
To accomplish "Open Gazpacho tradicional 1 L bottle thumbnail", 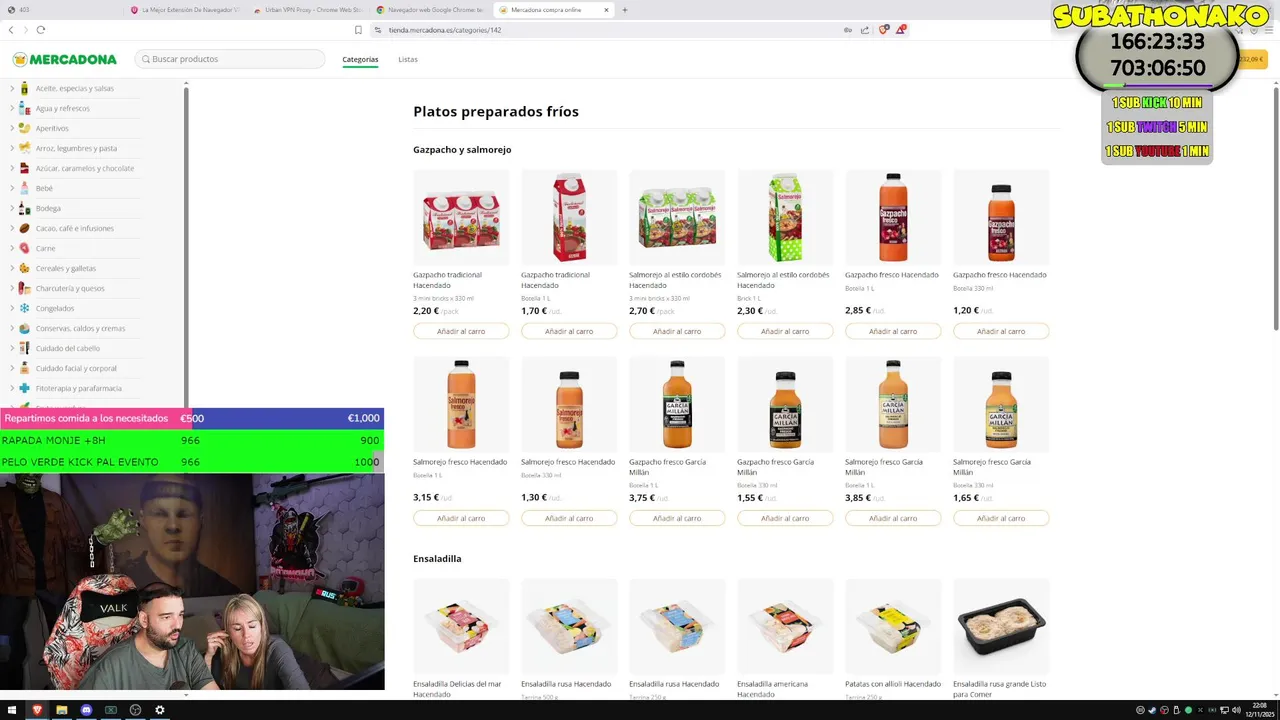I will point(569,217).
